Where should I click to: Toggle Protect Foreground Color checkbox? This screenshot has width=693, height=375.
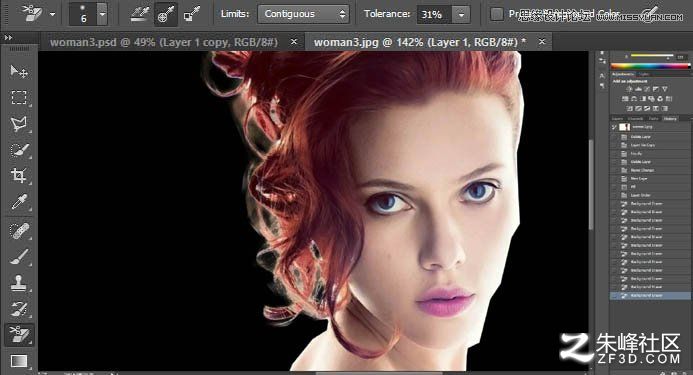pos(497,14)
